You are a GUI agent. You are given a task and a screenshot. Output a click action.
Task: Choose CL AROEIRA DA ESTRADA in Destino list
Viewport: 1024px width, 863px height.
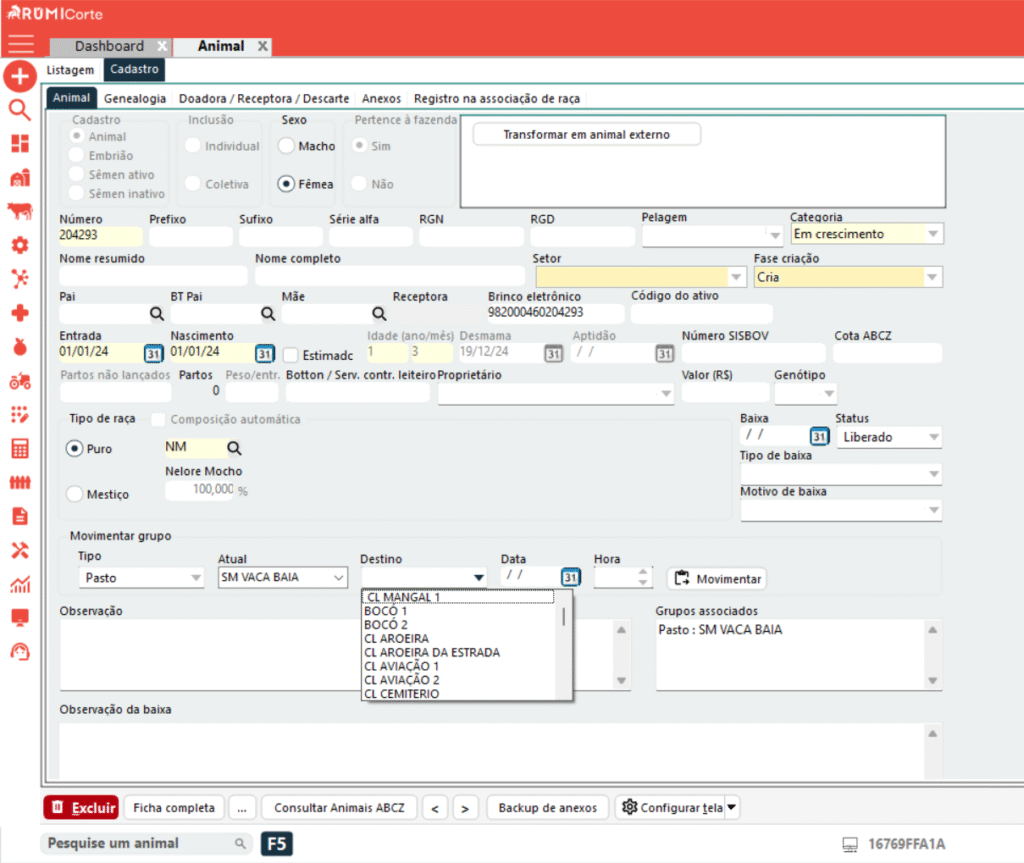coord(432,653)
